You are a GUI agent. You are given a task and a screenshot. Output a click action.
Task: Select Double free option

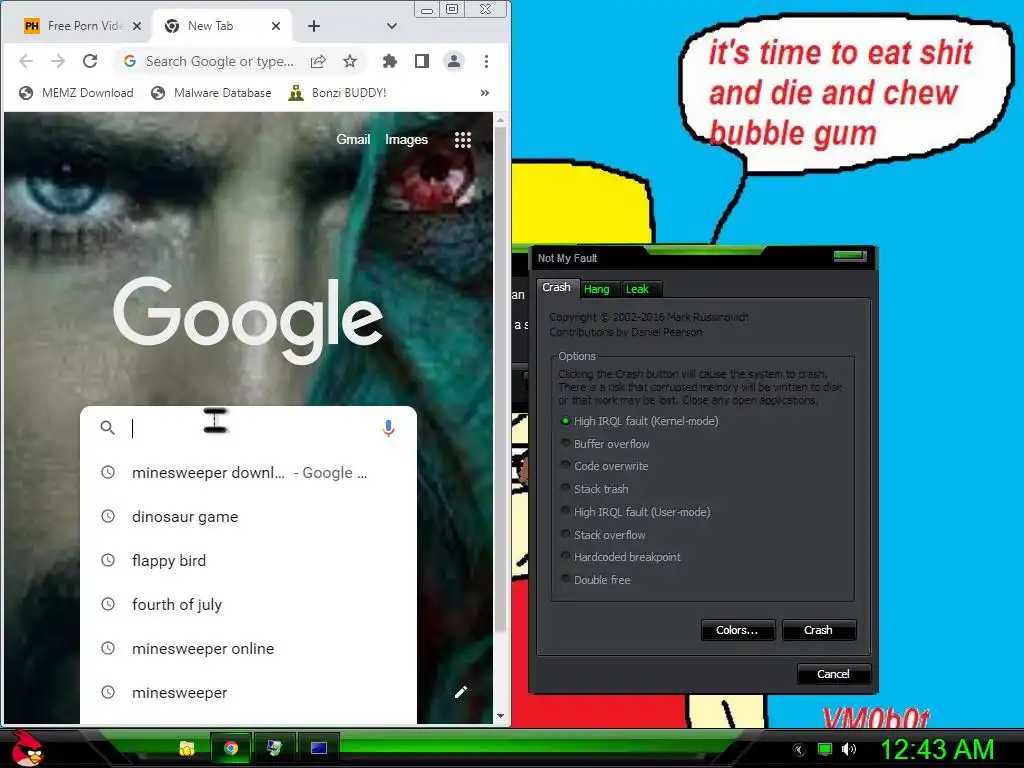point(596,580)
